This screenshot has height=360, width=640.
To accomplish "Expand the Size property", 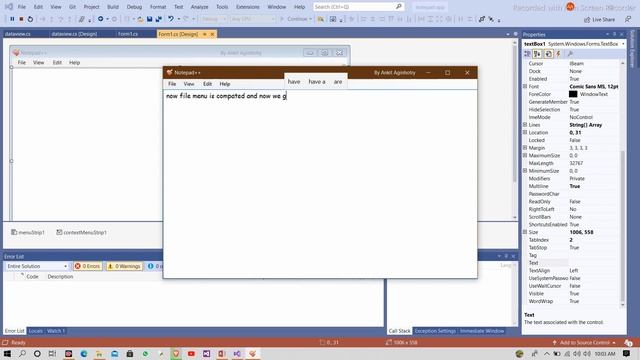I will (525, 232).
